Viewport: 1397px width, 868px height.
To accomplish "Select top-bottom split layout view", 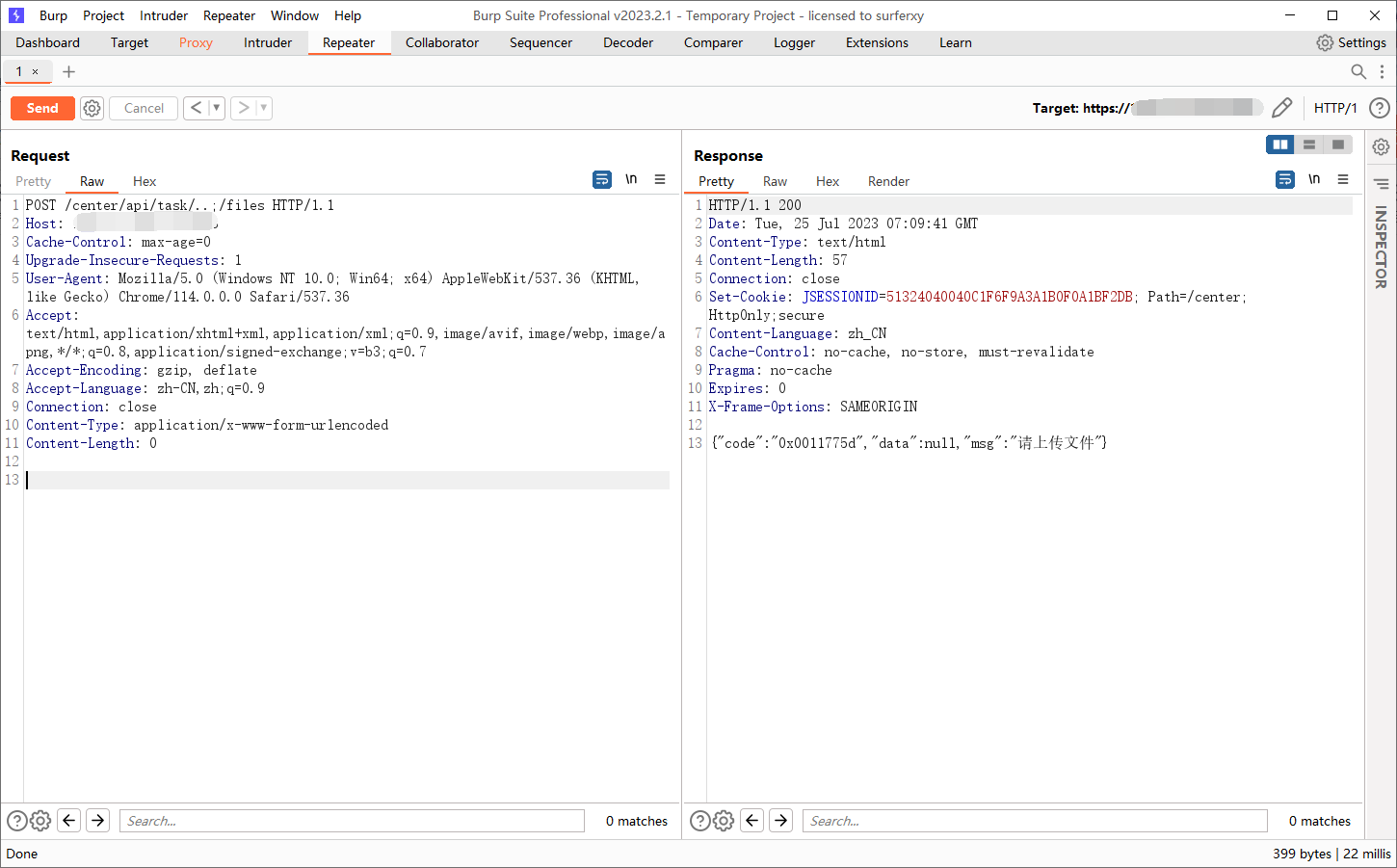I will pos(1309,145).
